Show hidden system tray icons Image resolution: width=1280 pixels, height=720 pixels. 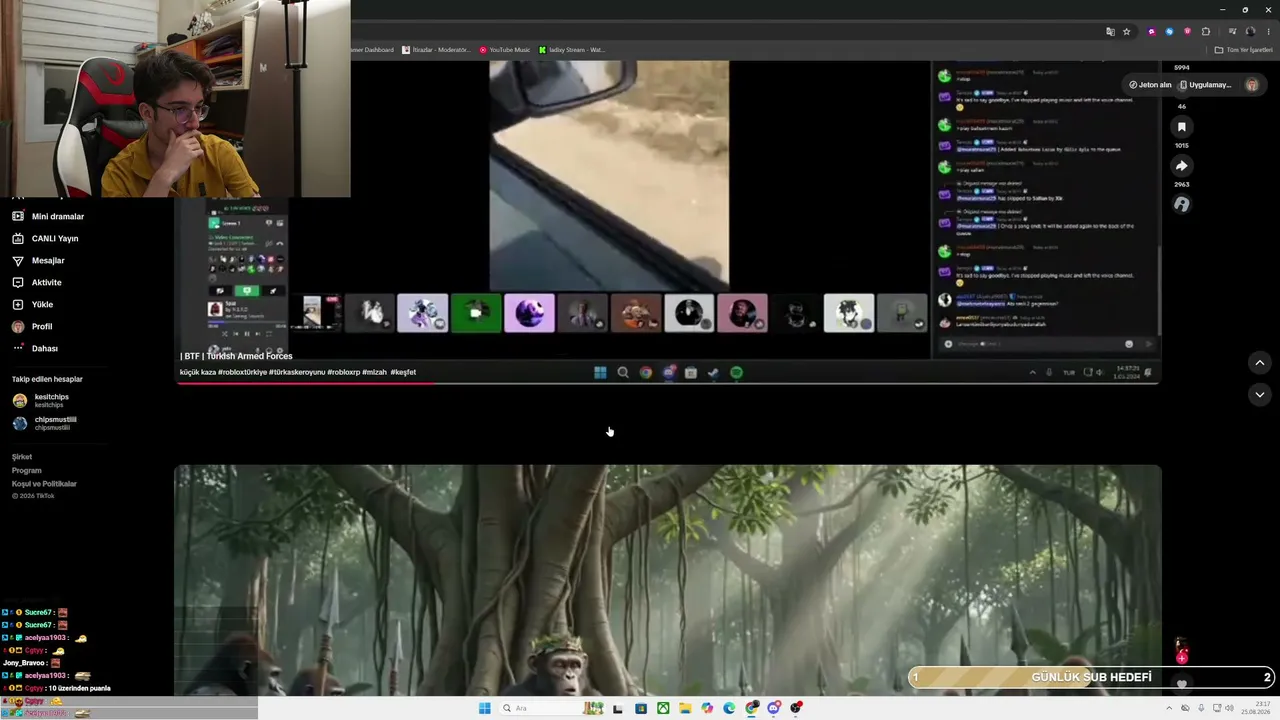1171,708
